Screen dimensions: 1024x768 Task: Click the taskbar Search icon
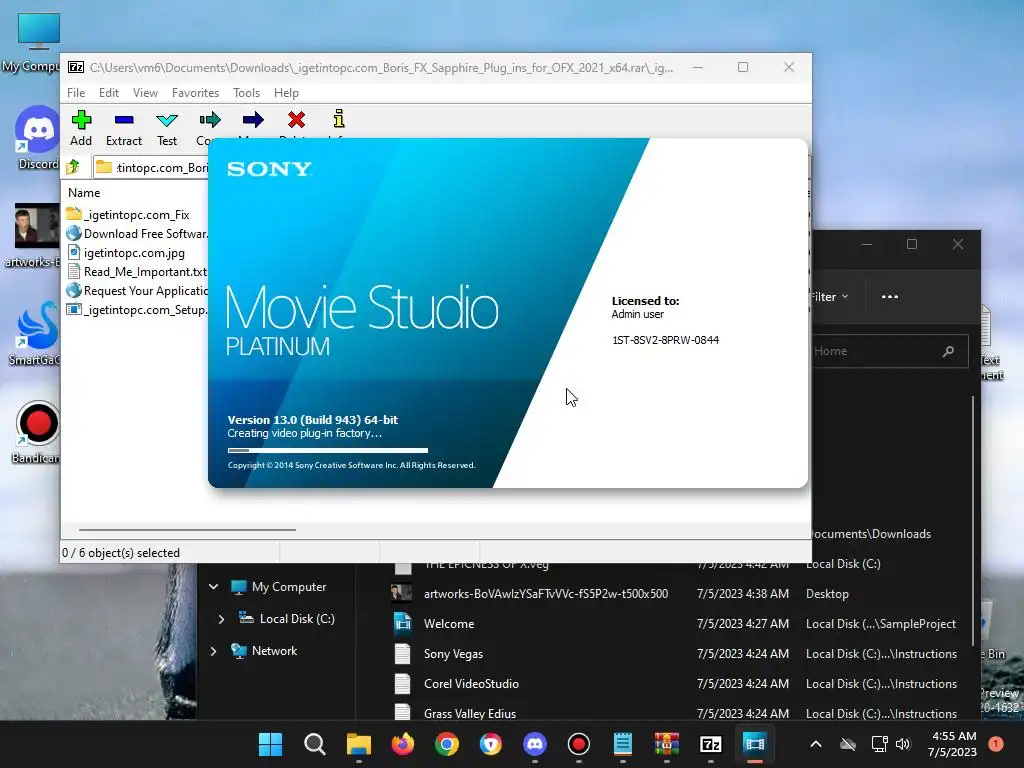[314, 744]
